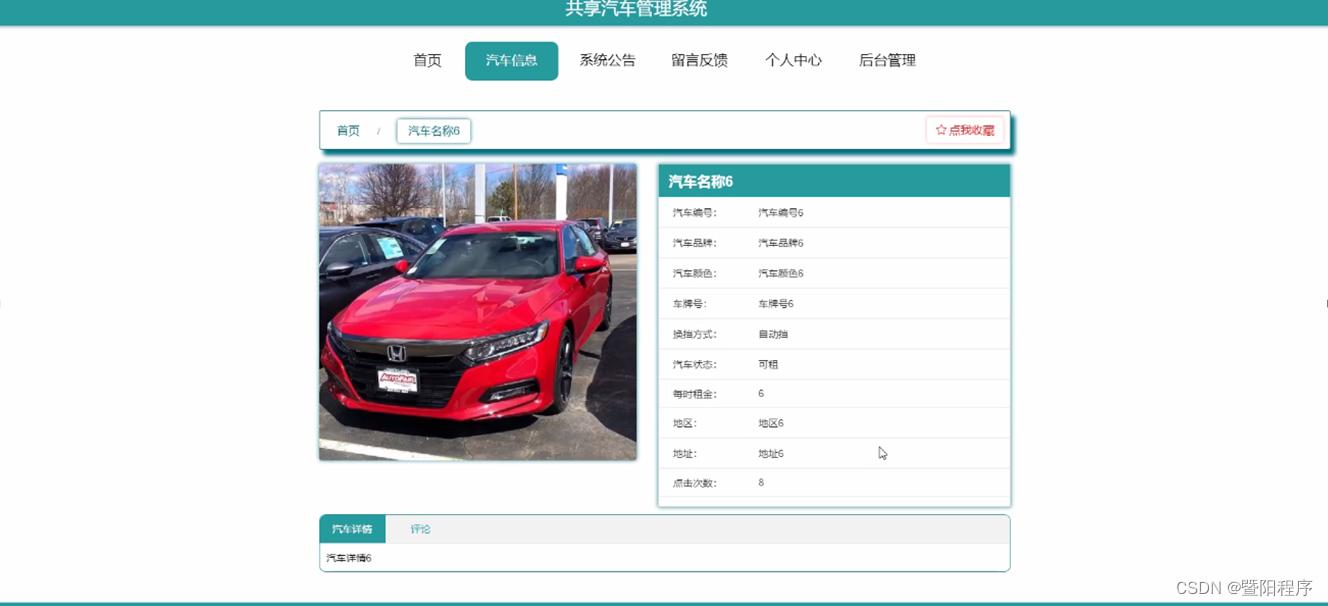Click the 汽车详情6 description text
The image size is (1328, 606).
(x=349, y=558)
